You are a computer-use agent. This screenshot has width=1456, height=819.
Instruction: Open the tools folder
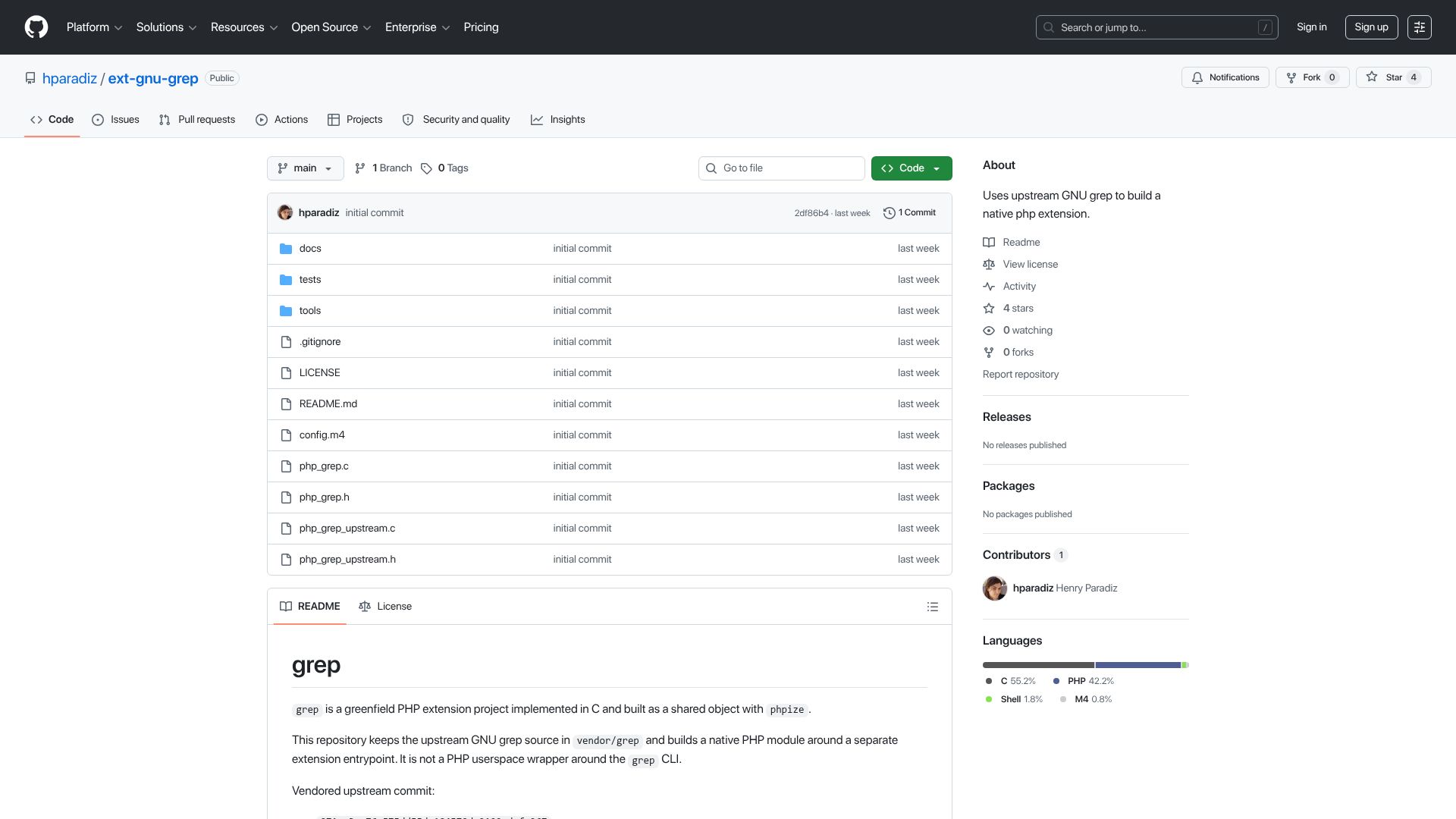310,311
